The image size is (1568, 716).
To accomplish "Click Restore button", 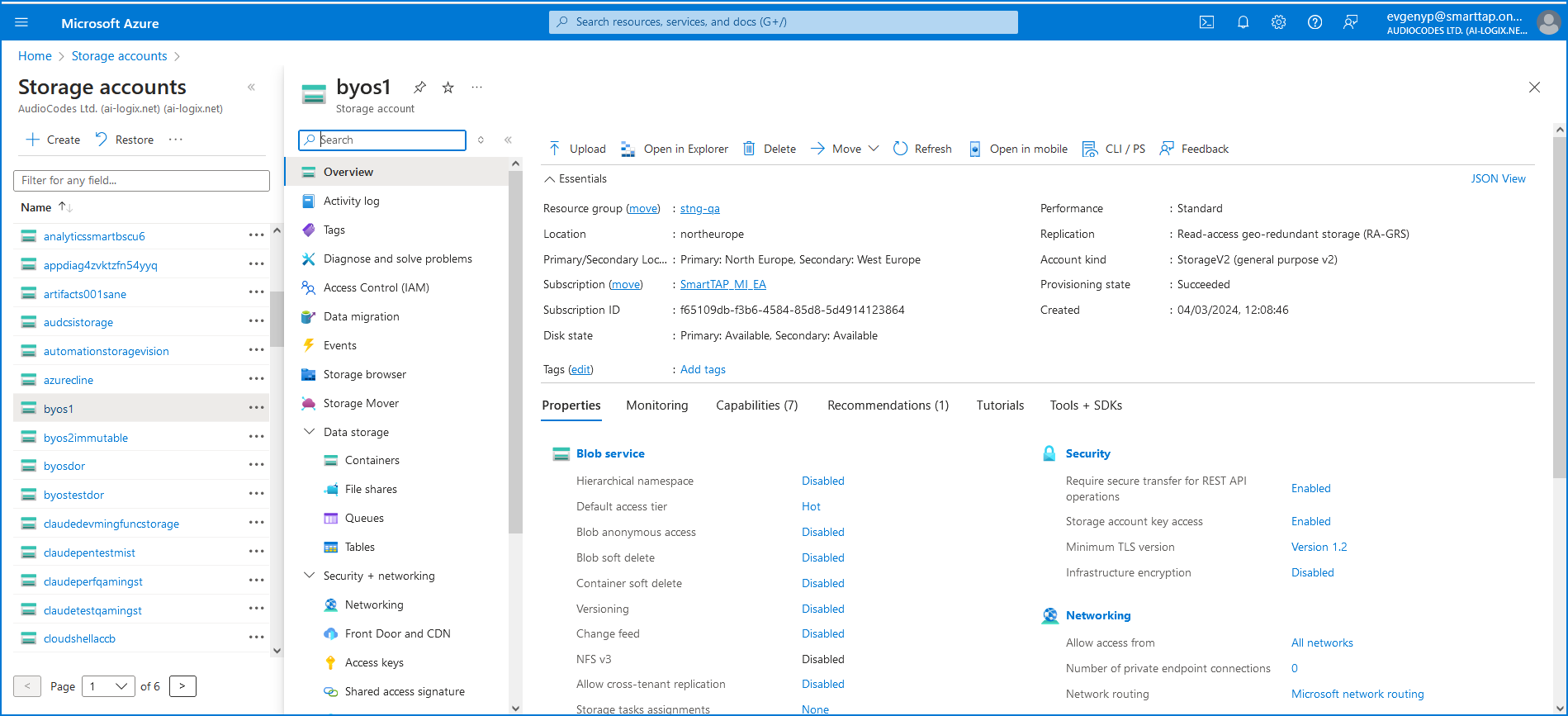I will (124, 140).
